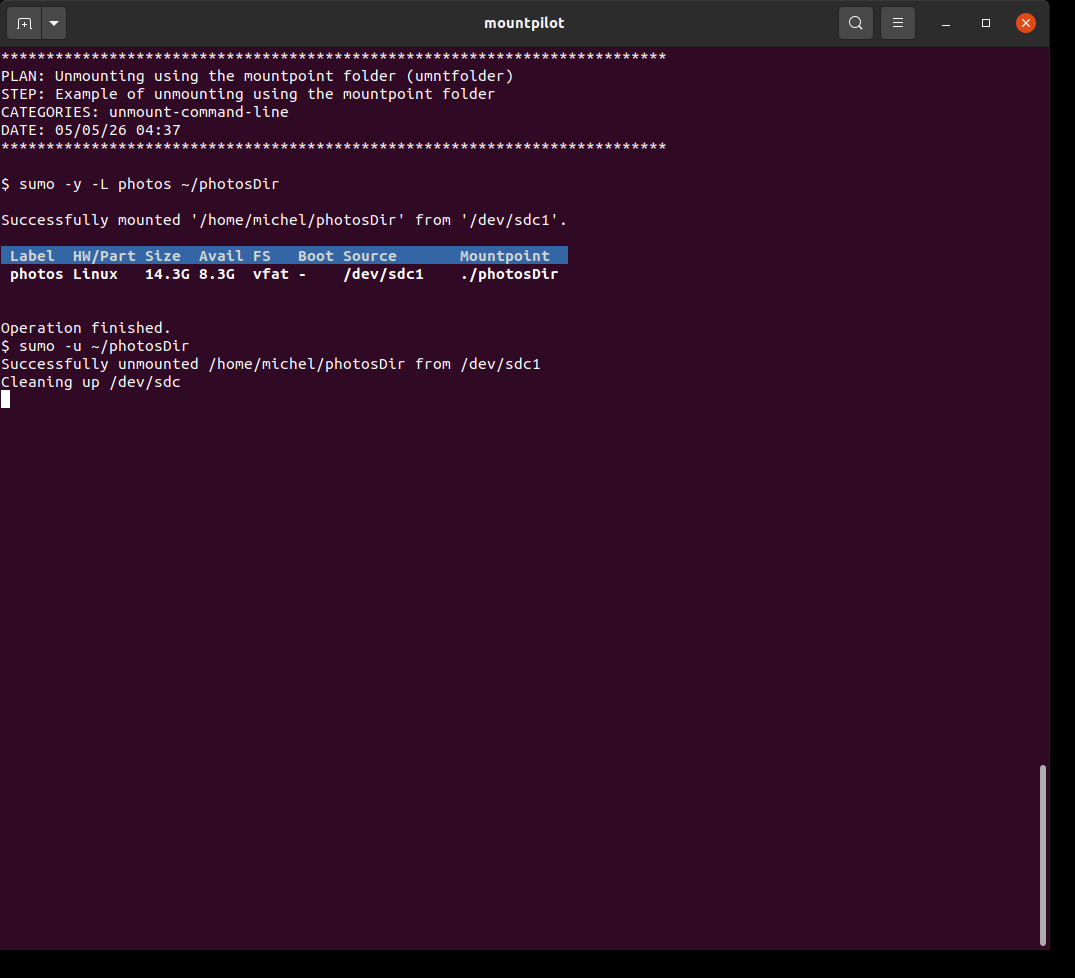
Task: Click the Mountpoint column header
Action: [505, 256]
